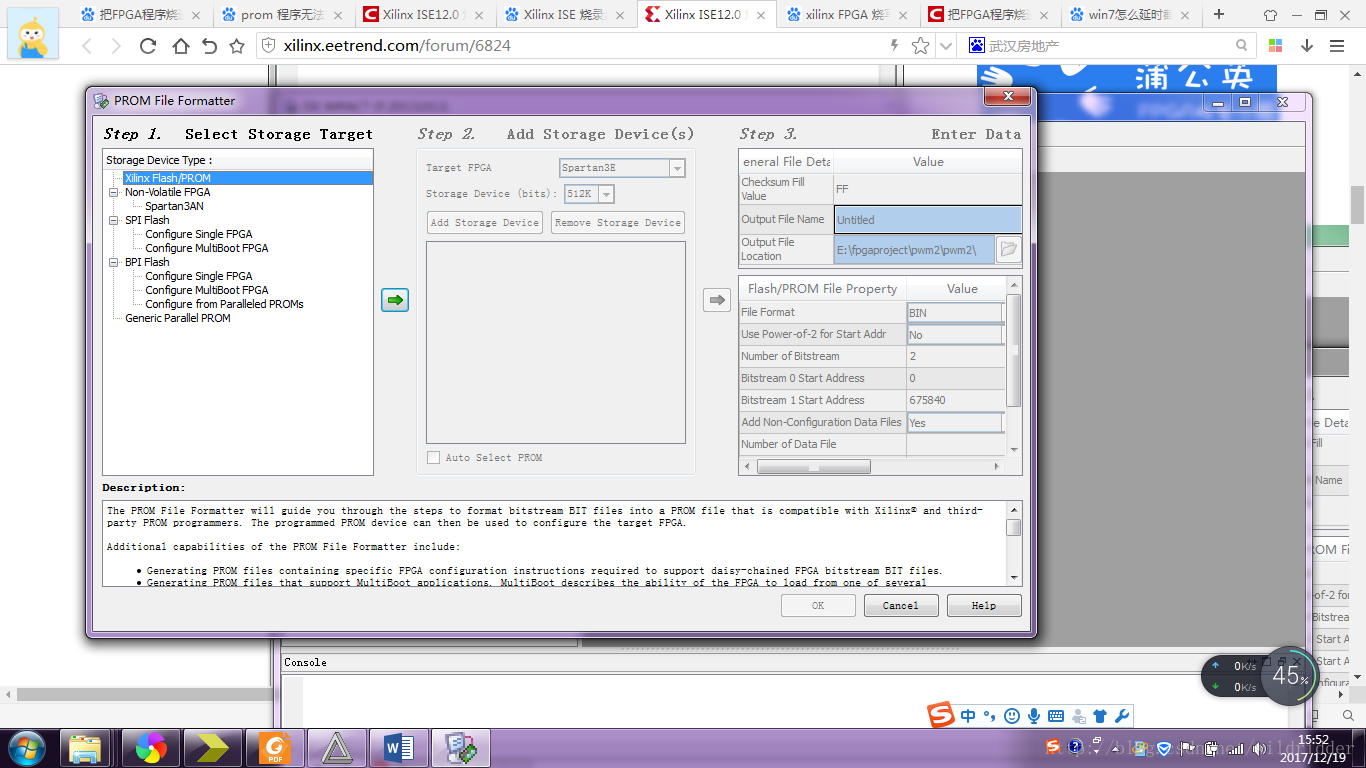Click the OK button
Viewport: 1366px width, 768px height.
(x=818, y=605)
